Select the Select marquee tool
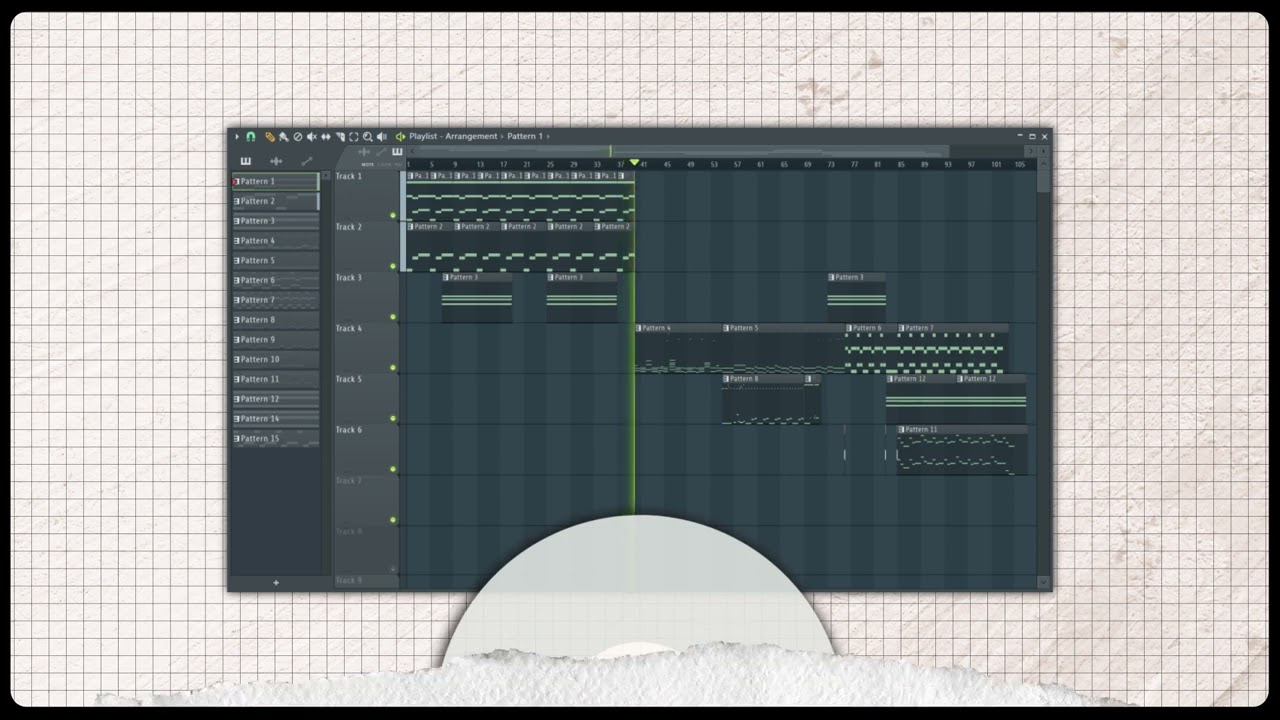 (x=354, y=136)
